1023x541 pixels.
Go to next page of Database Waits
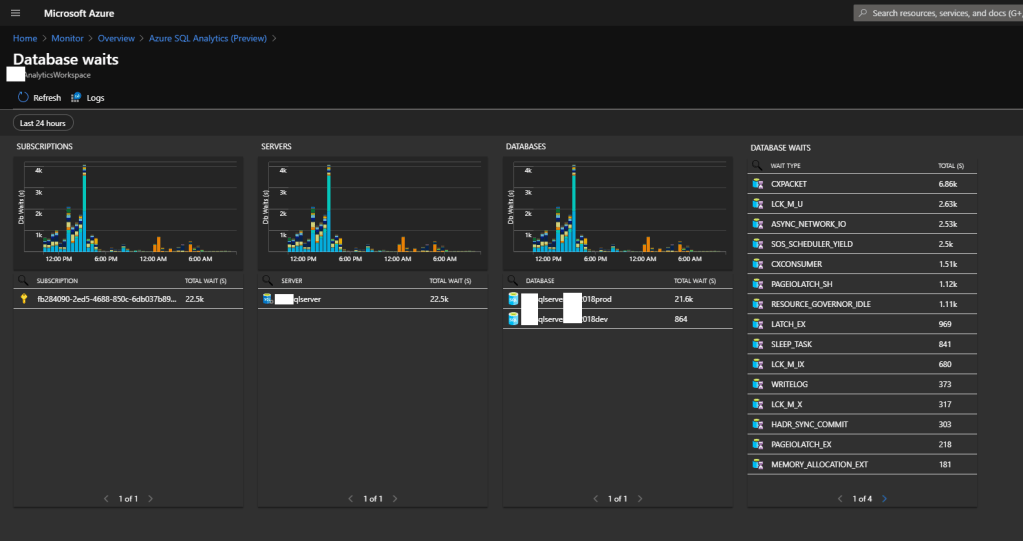point(884,498)
